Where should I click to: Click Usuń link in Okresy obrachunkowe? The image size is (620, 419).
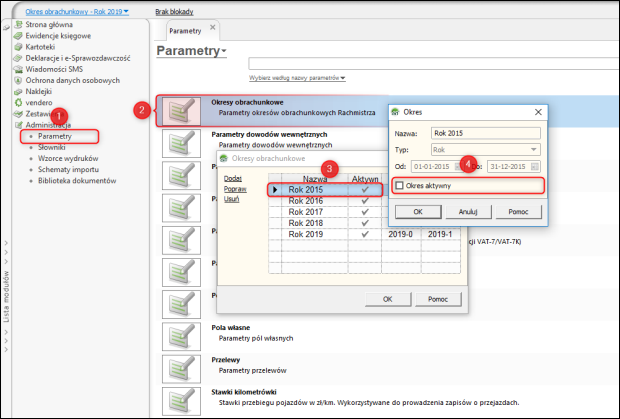[232, 199]
